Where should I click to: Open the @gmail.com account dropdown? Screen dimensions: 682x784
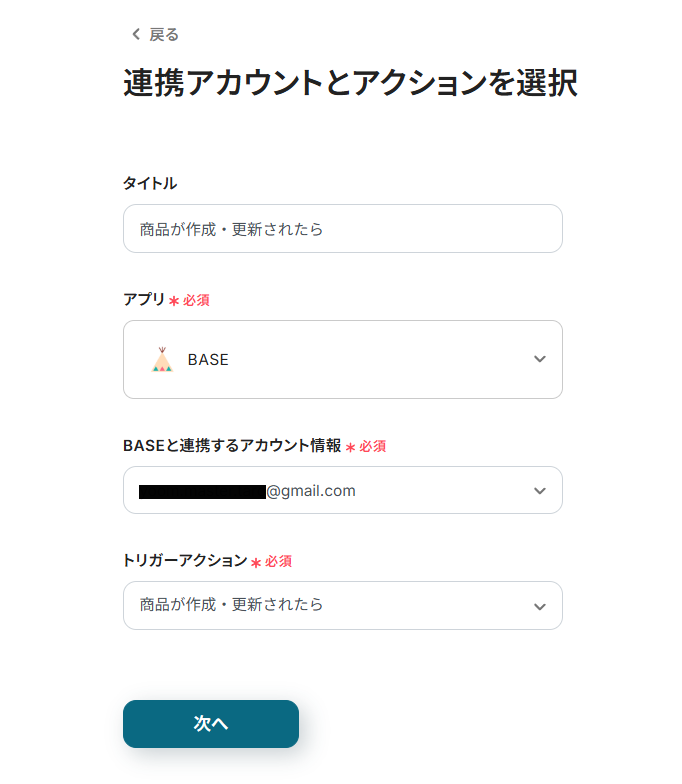(311, 491)
